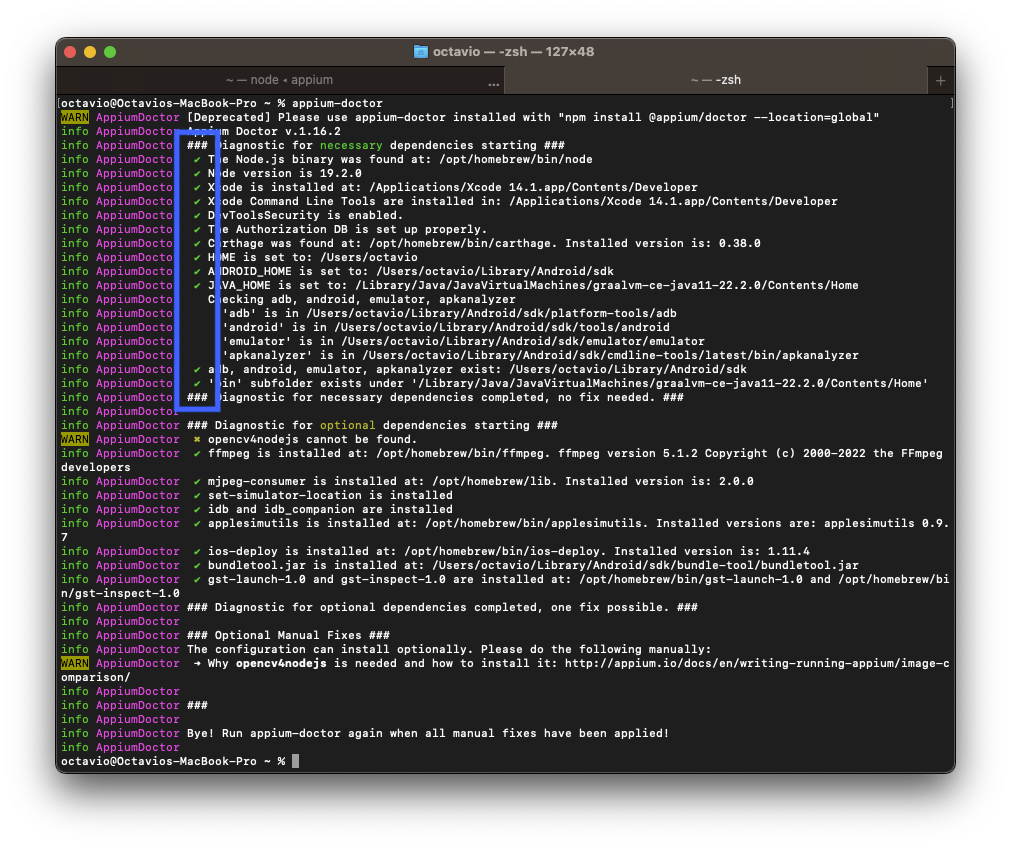Click 'necessary dependencies completed, no fix needed' line
Viewport: 1011px width, 847px height.
pos(435,397)
